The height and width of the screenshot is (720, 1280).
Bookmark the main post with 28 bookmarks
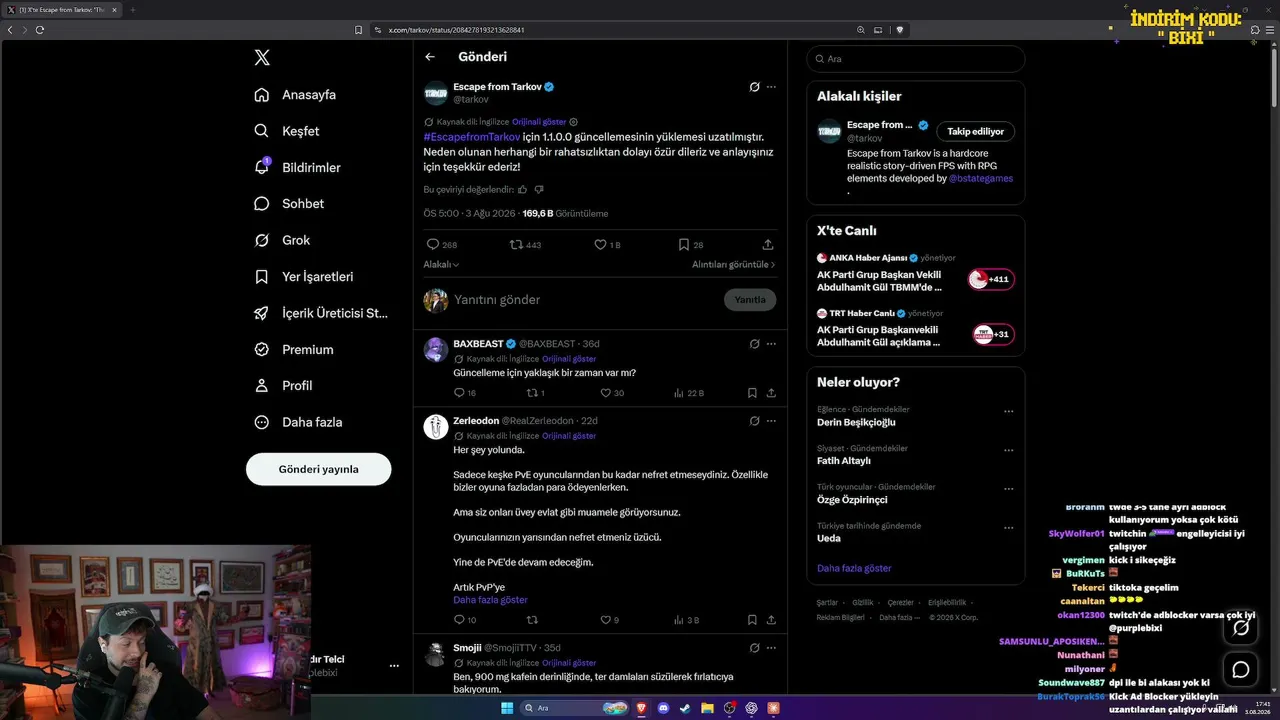click(x=690, y=244)
